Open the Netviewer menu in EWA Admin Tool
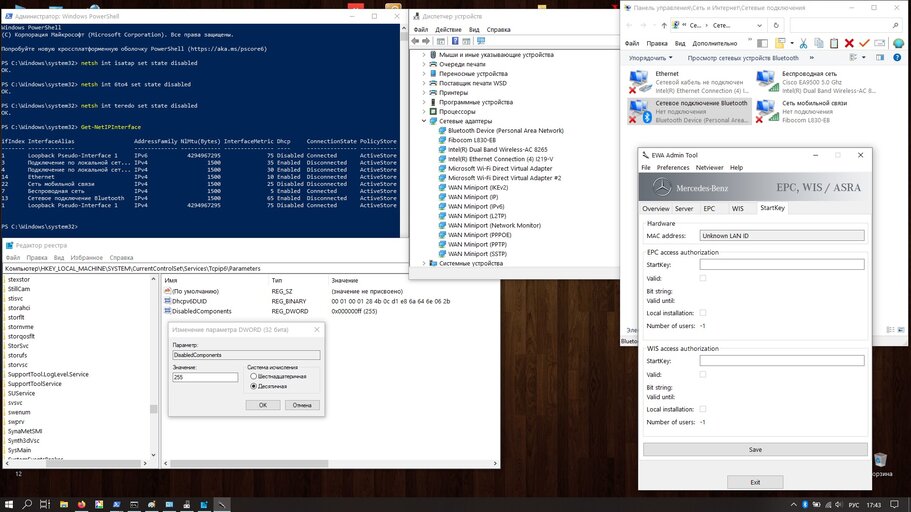This screenshot has height=512, width=911. tap(709, 168)
